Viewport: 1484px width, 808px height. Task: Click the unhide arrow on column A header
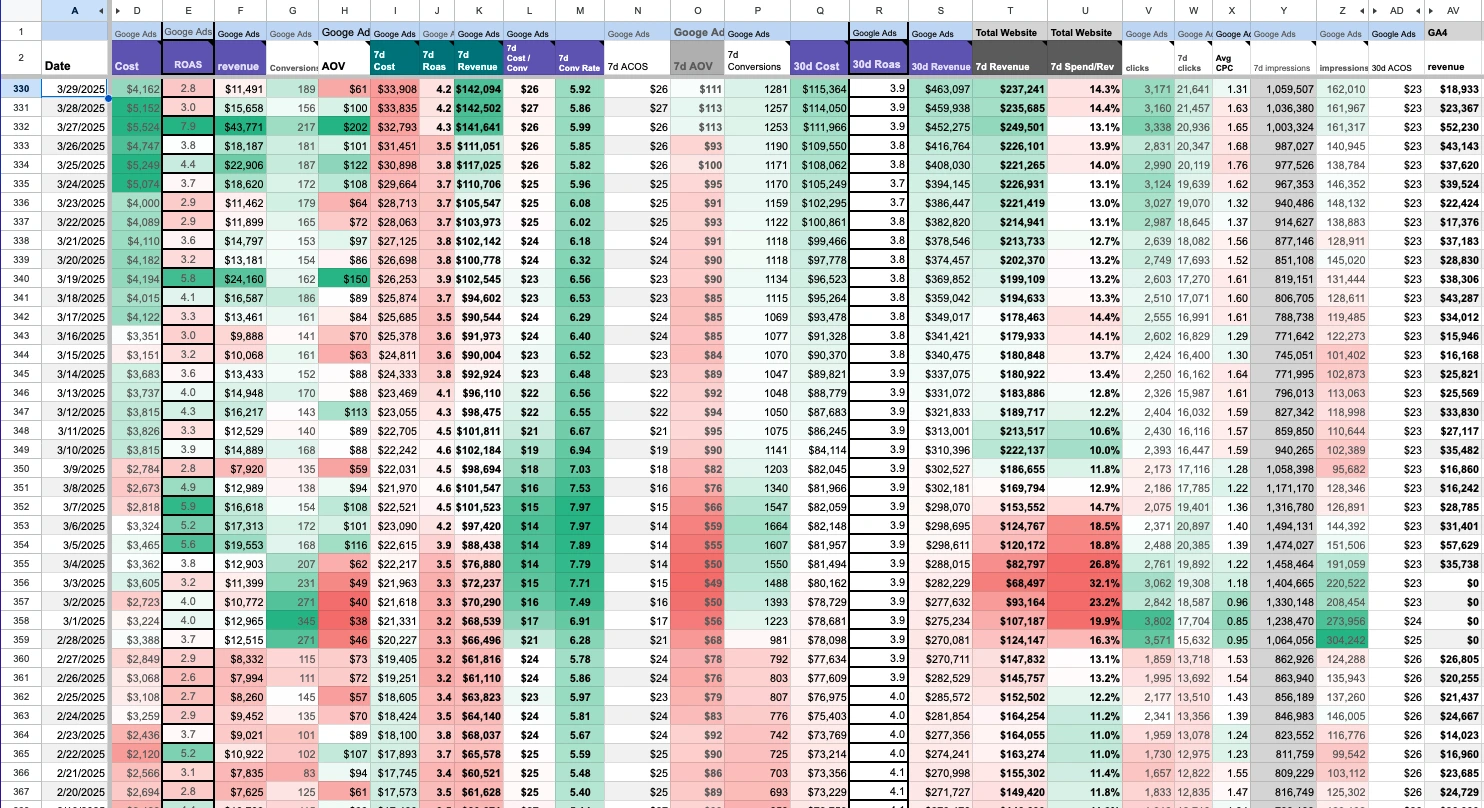pos(102,10)
